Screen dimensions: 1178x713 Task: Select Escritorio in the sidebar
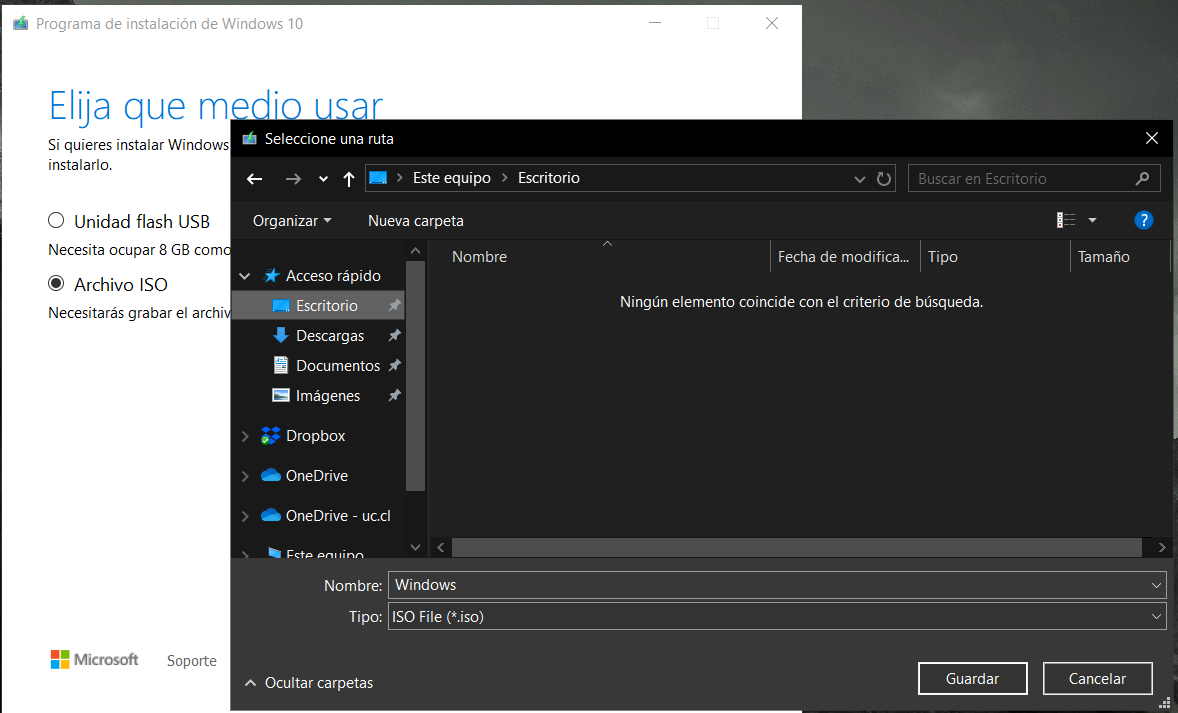pyautogui.click(x=327, y=306)
